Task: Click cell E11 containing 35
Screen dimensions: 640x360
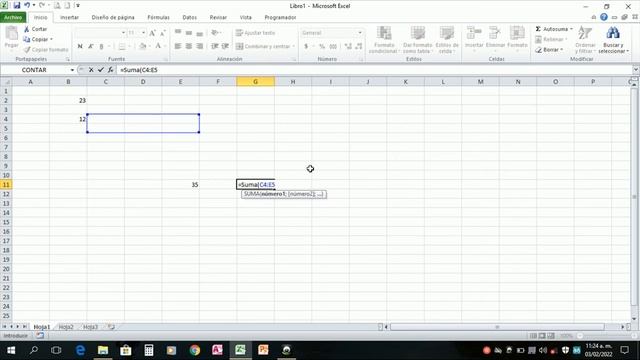Action: click(180, 184)
